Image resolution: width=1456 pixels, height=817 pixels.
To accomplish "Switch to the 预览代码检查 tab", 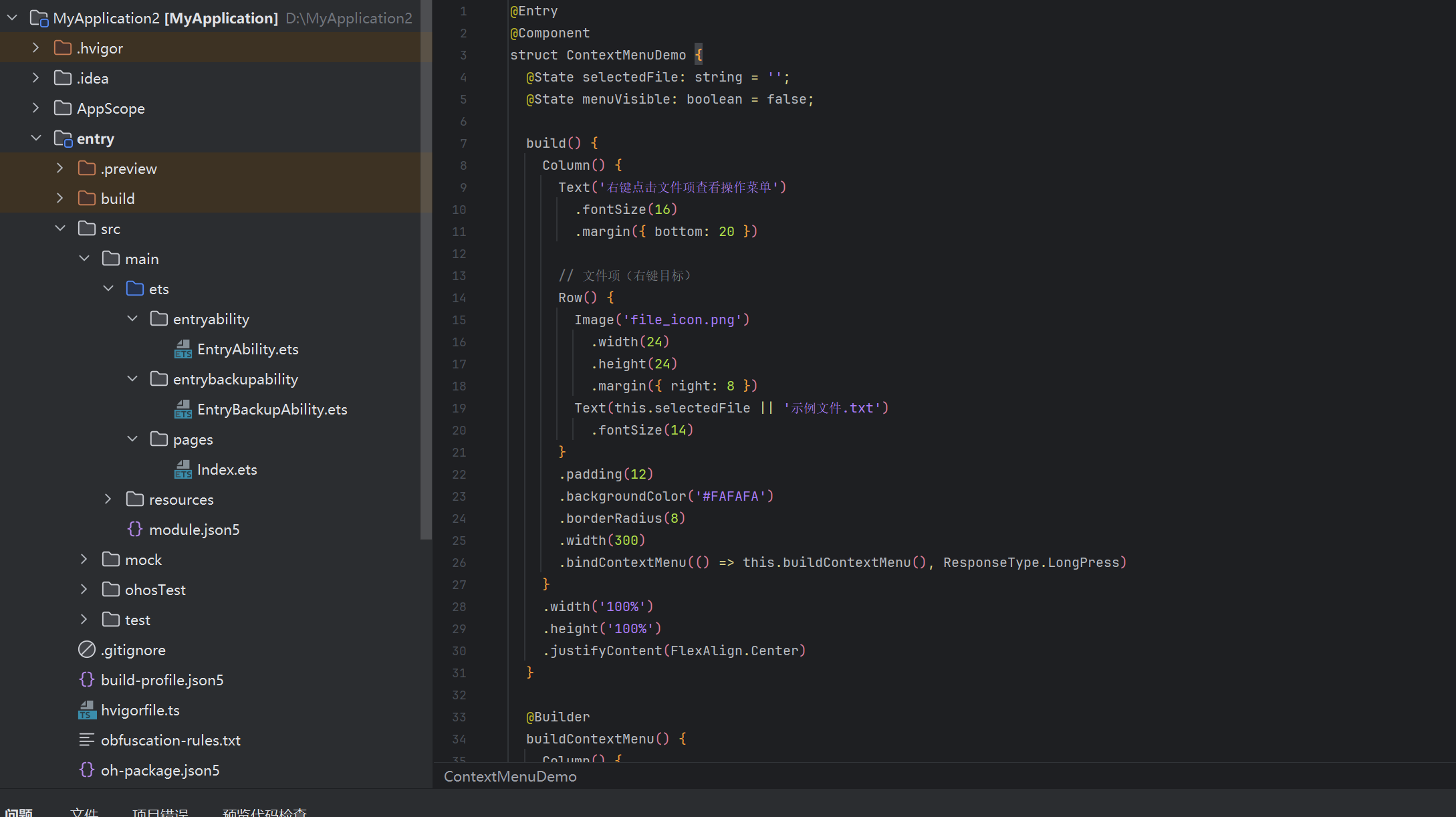I will point(265,812).
